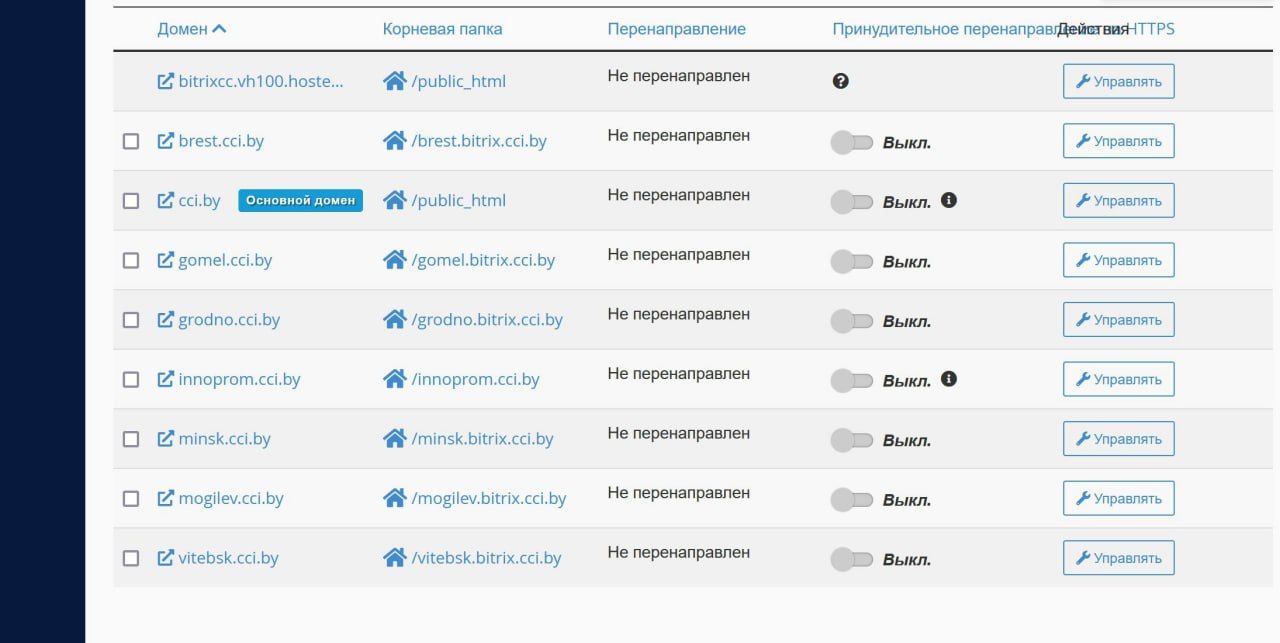Click Управлять button for innoprom.cci.by
1280x643 pixels.
(1118, 379)
